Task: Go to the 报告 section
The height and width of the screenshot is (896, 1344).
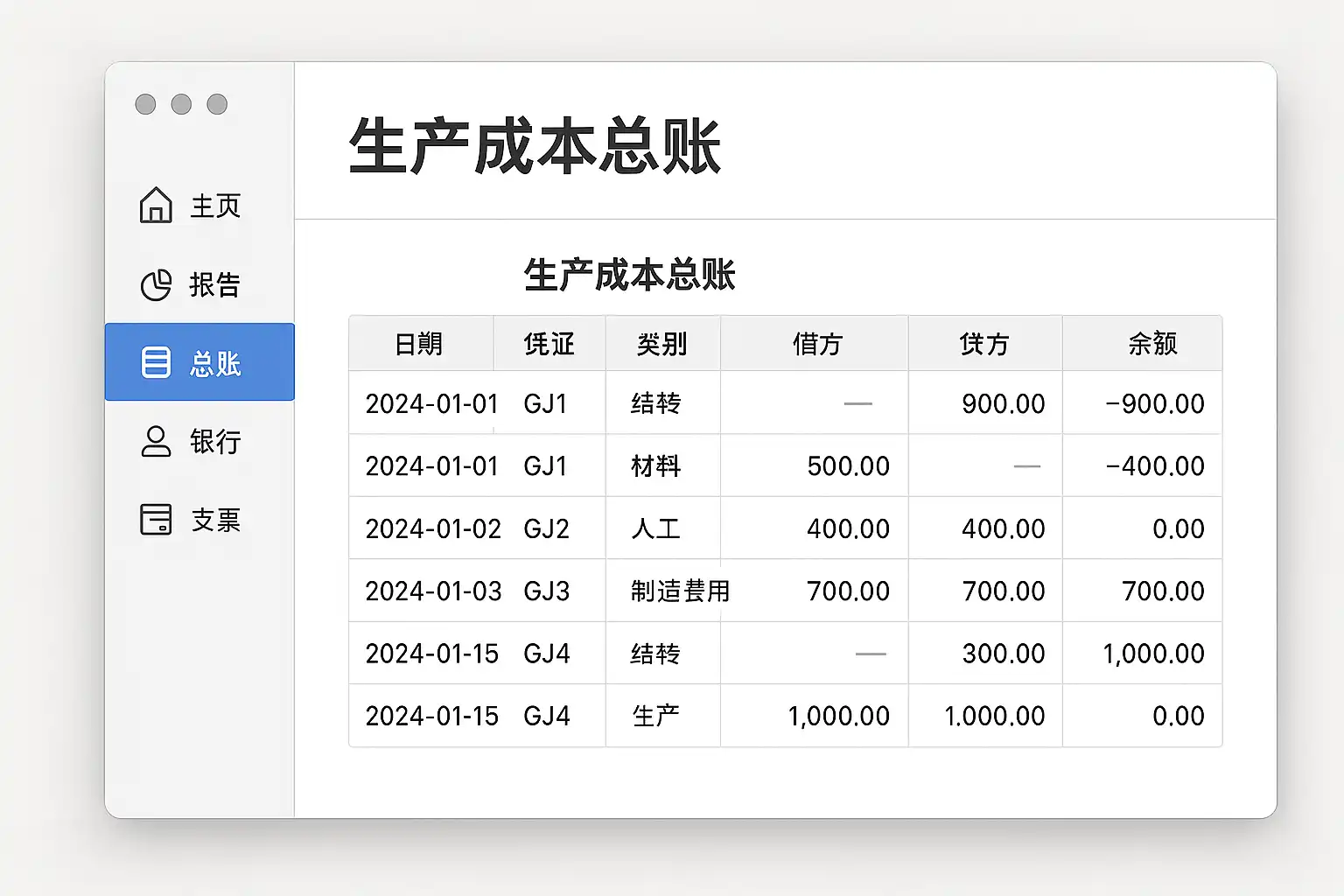Action: (214, 285)
